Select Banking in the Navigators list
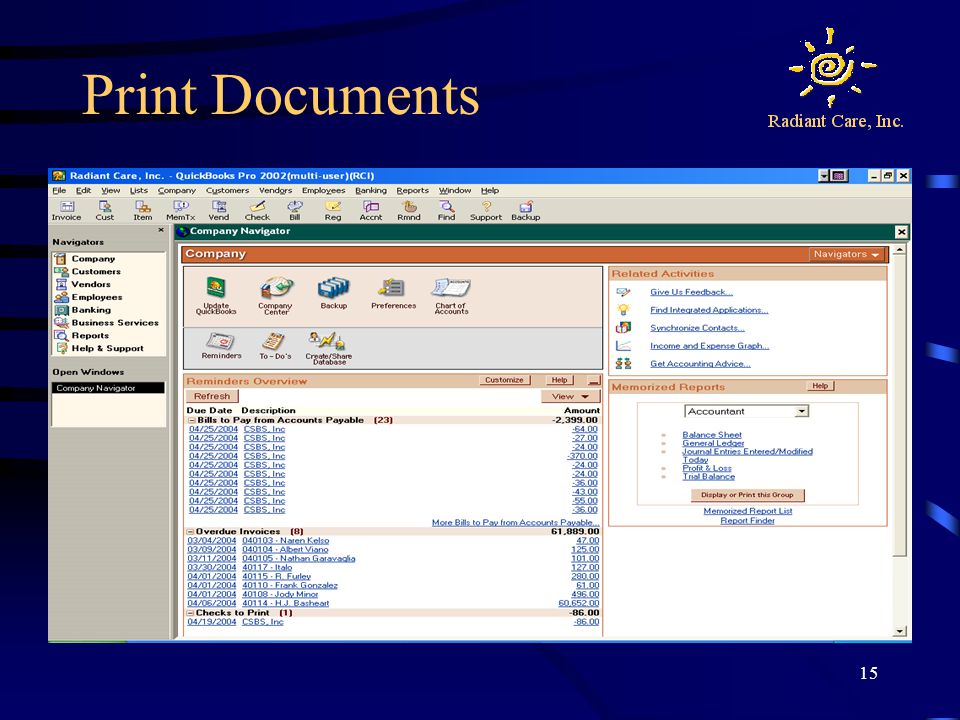 [91, 310]
